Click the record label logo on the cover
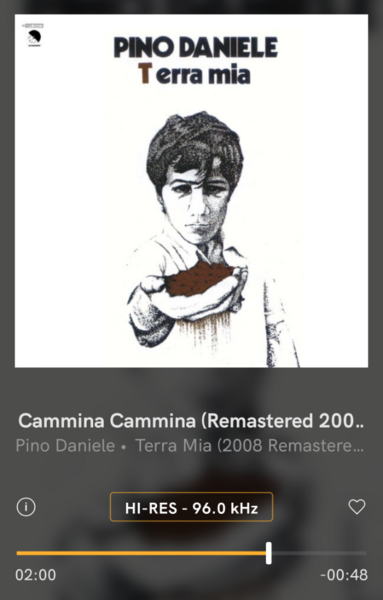 (34, 35)
